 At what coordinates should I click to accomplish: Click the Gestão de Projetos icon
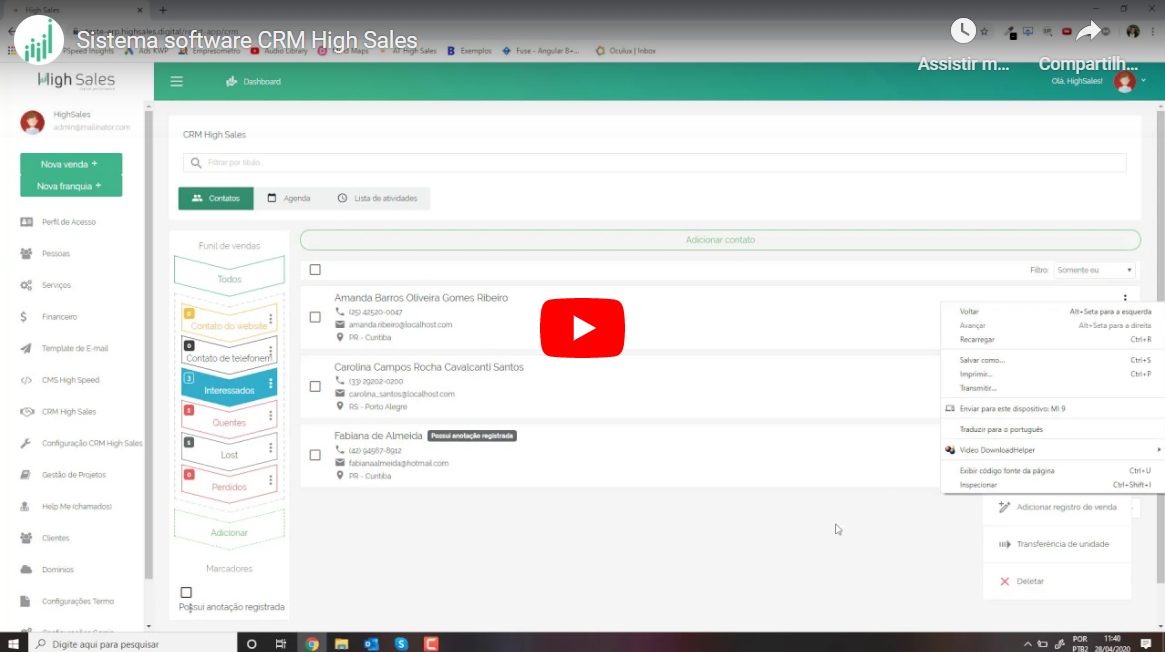point(25,475)
